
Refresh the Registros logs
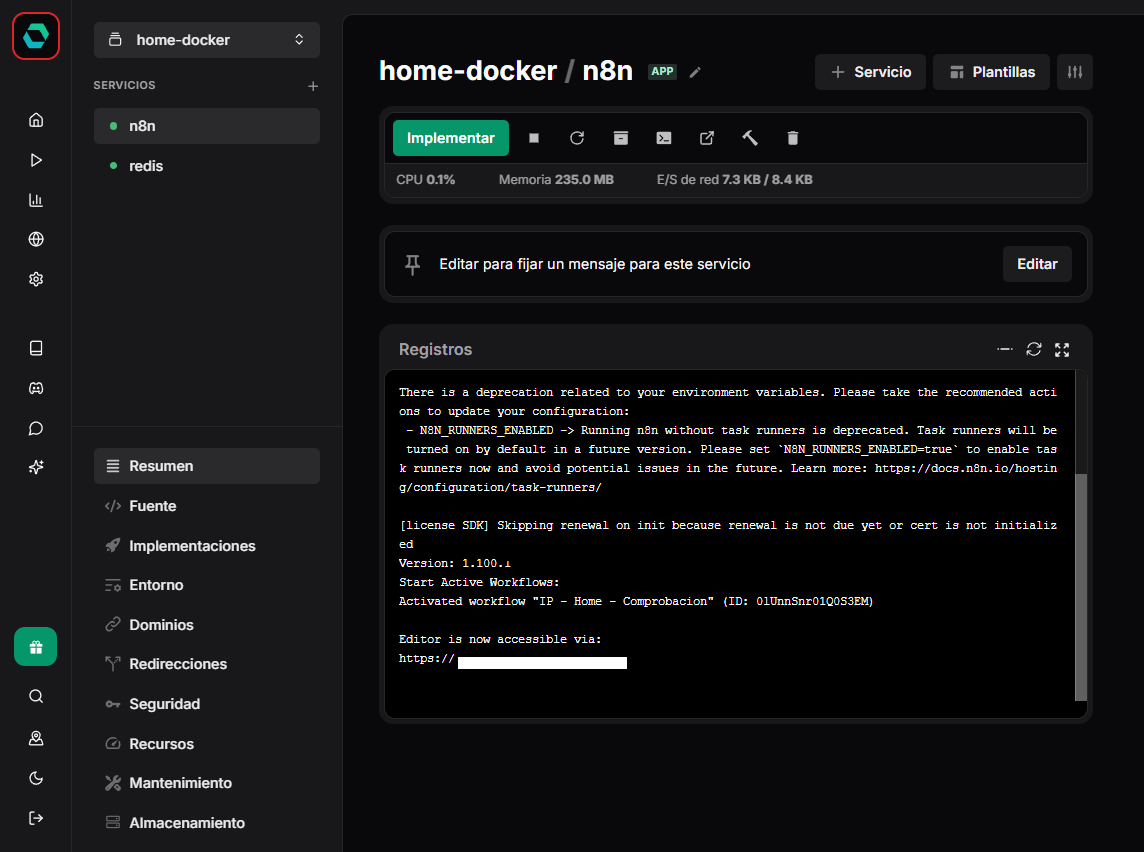click(1034, 349)
